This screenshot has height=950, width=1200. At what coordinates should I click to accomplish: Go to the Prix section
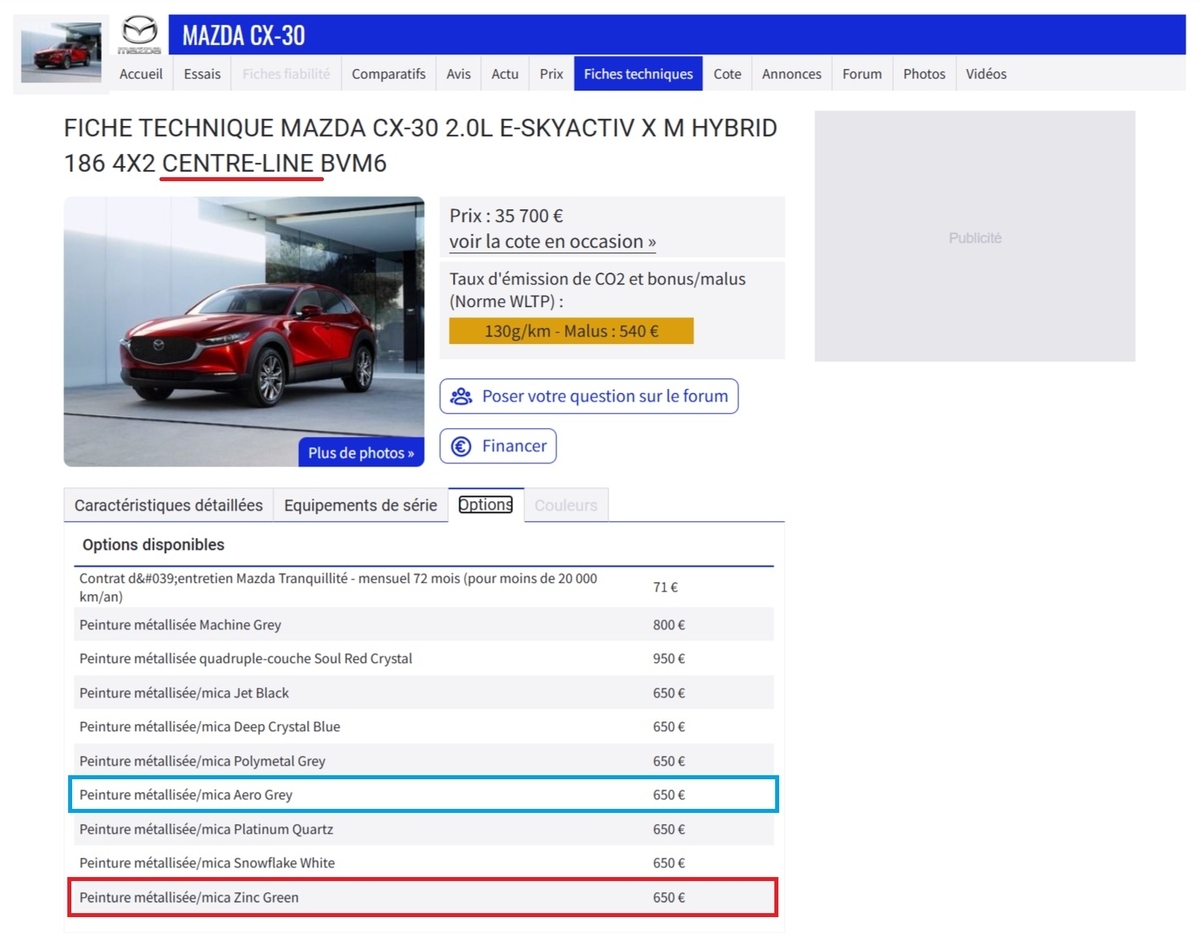coord(551,74)
